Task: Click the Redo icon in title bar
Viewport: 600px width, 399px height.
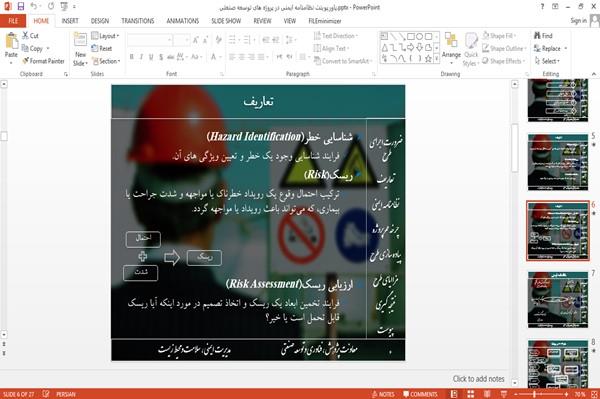Action: [x=51, y=6]
